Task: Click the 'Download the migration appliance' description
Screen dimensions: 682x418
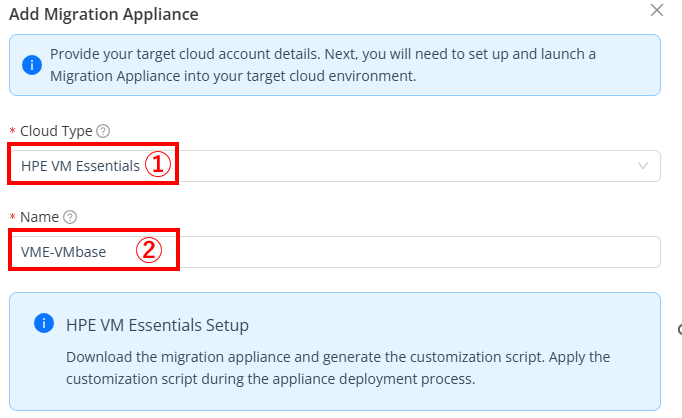Action: (x=338, y=368)
